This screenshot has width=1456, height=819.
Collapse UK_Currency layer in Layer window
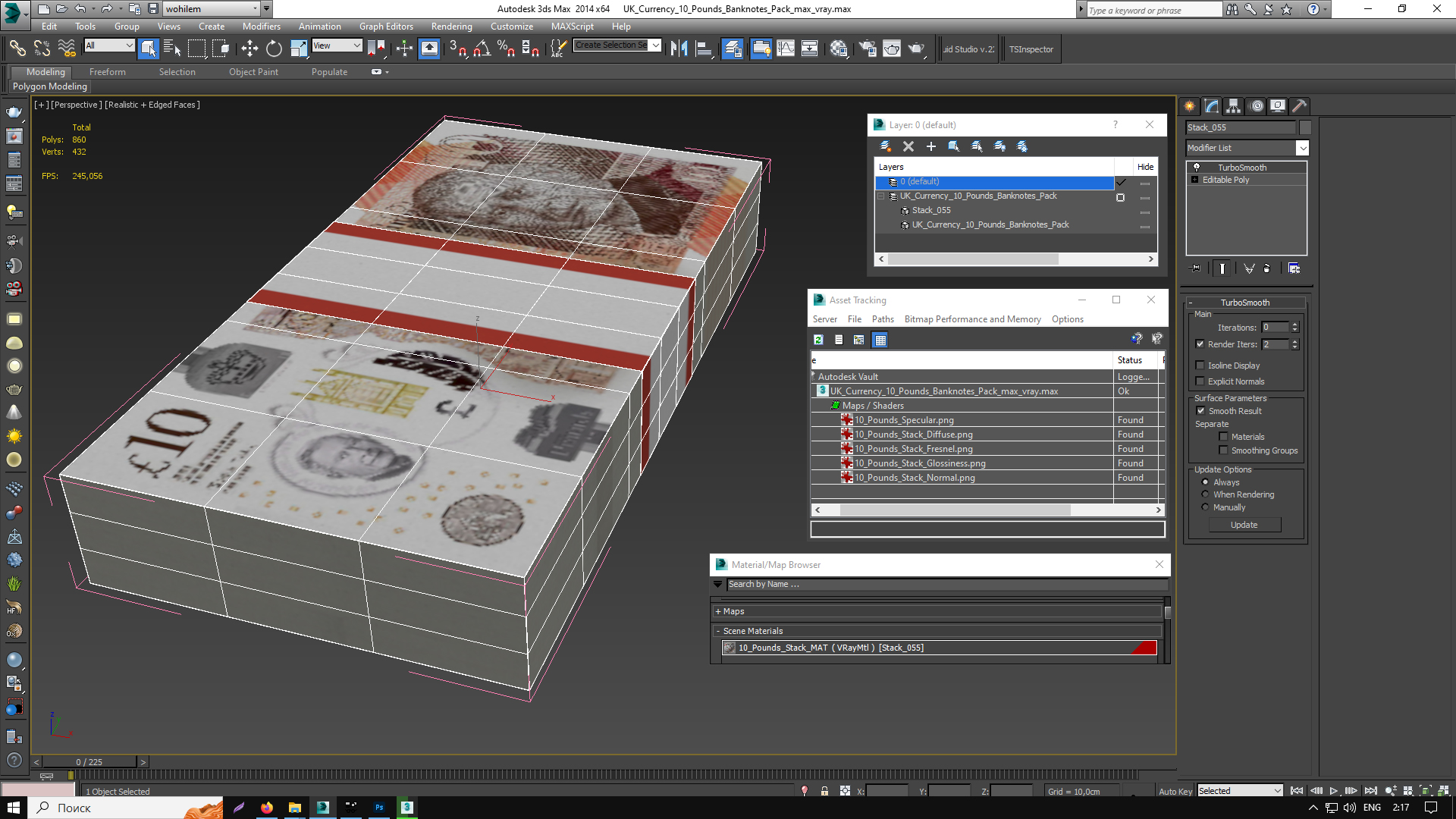click(880, 196)
